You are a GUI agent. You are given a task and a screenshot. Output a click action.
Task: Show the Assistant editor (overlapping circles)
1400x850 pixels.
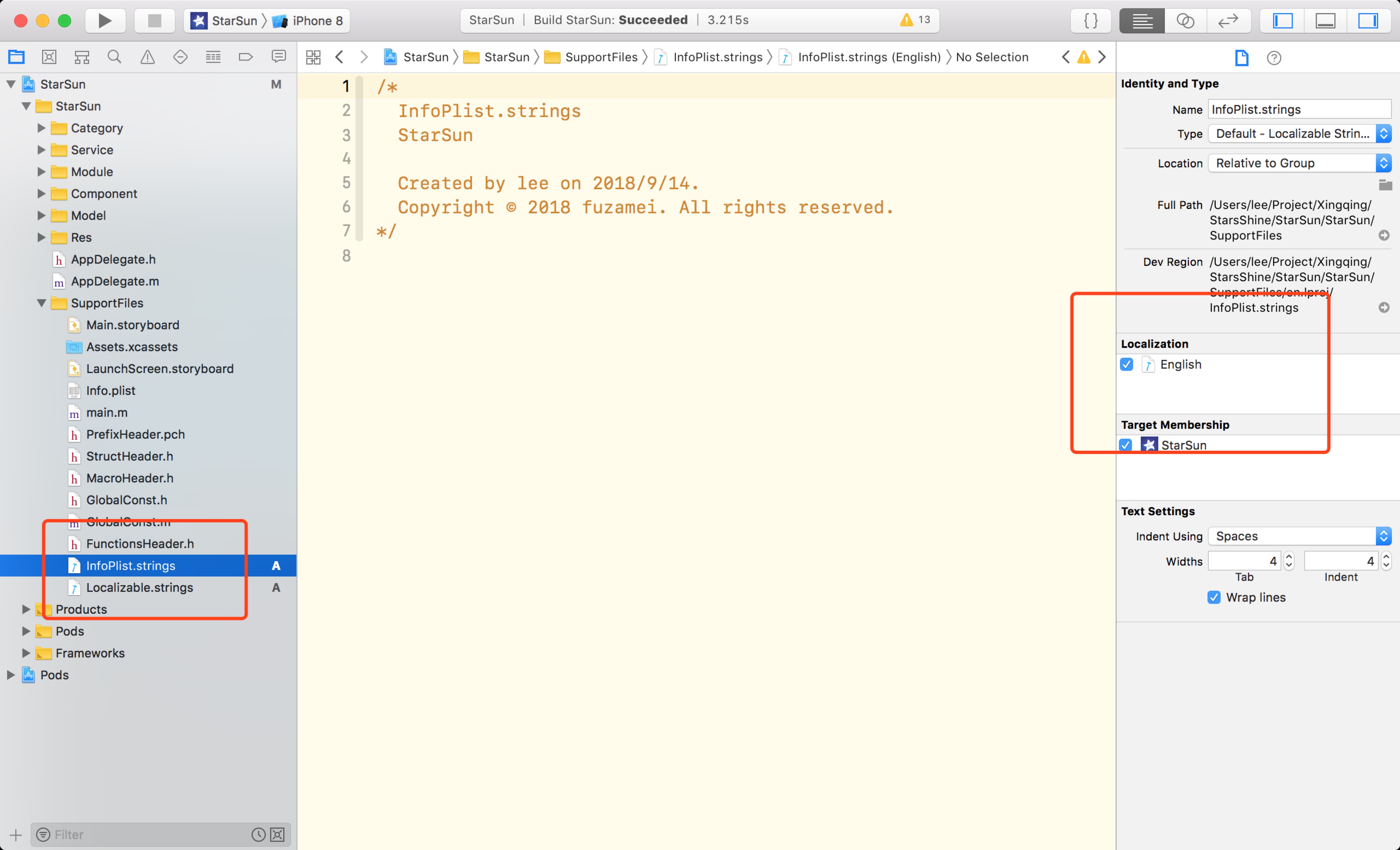tap(1185, 21)
